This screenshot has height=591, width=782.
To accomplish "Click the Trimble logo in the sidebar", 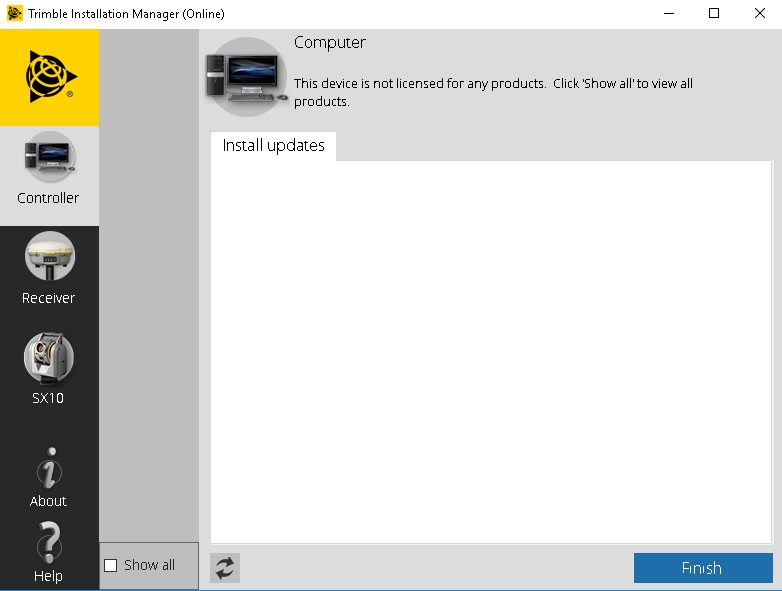I will (51, 77).
